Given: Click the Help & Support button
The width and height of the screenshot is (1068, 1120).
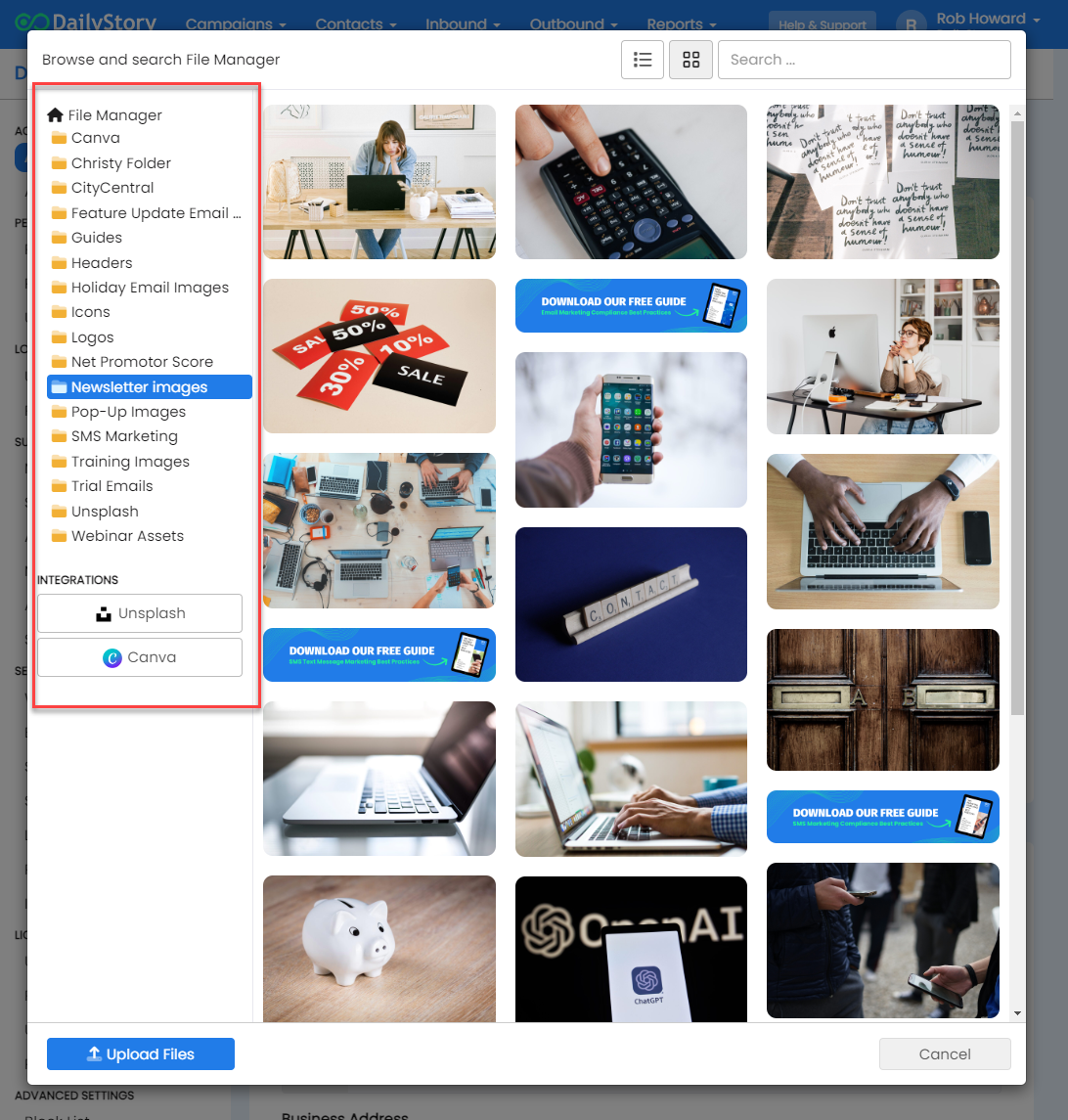Looking at the screenshot, I should (823, 23).
